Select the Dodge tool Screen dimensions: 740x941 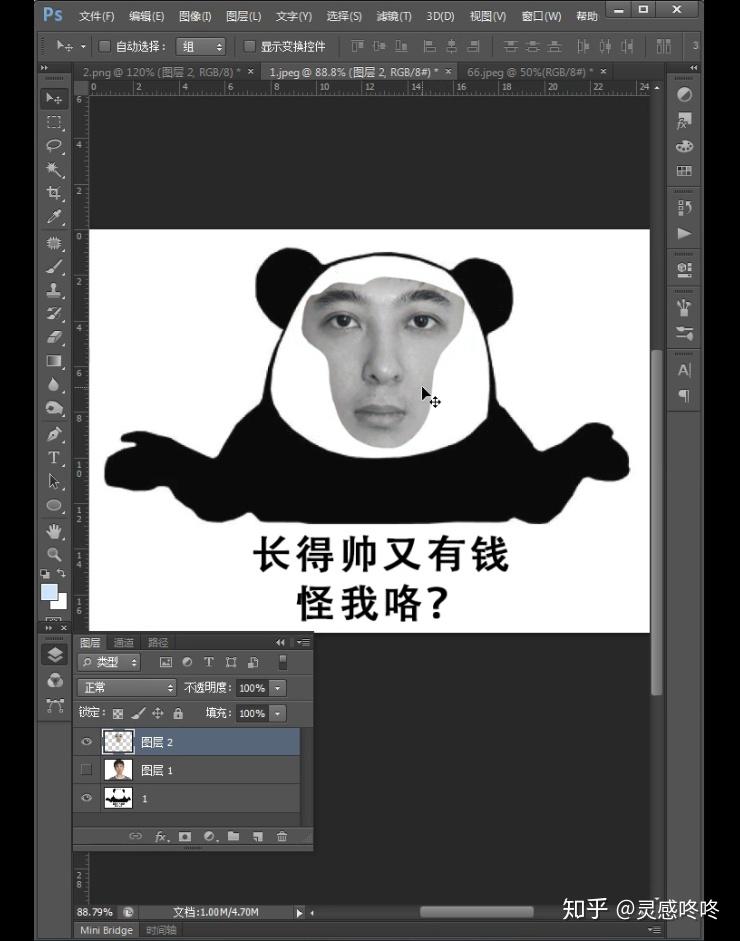54,409
